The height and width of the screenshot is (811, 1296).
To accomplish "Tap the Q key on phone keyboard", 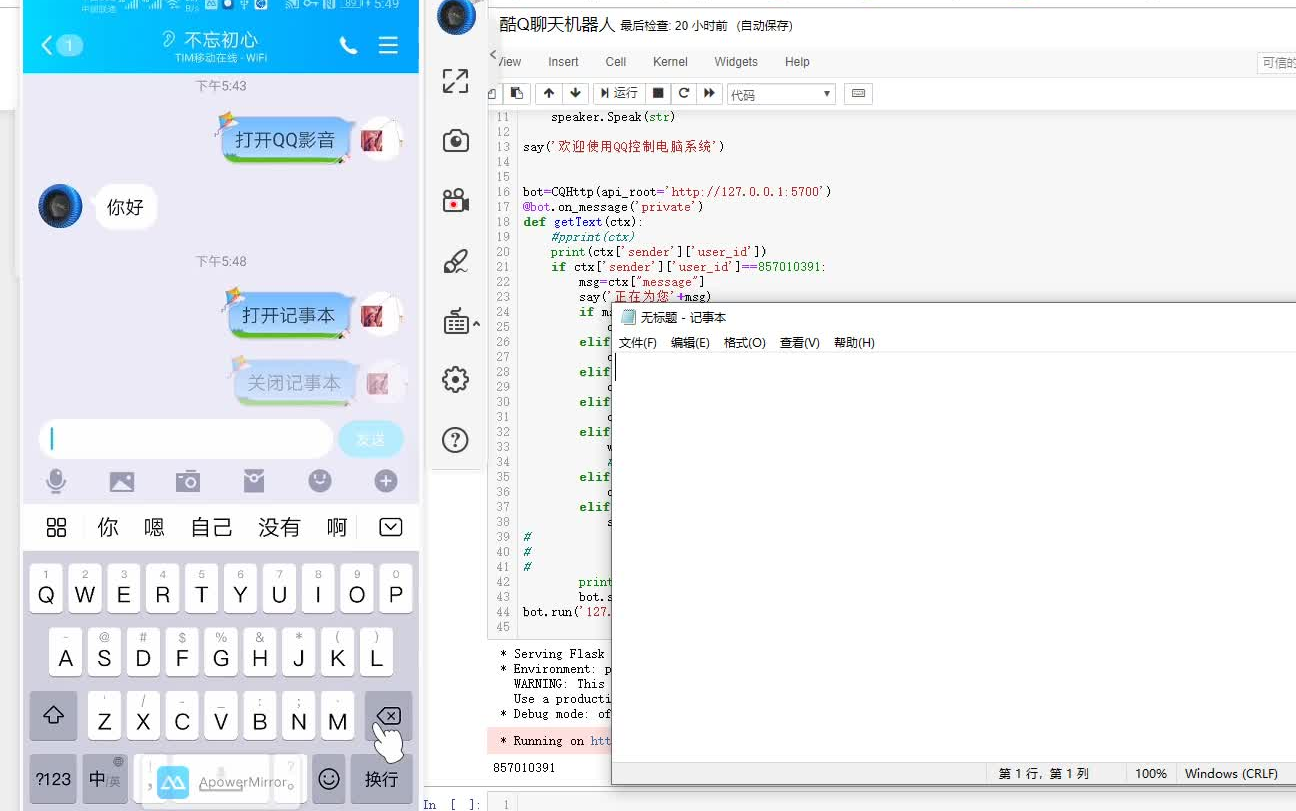I will [x=46, y=589].
